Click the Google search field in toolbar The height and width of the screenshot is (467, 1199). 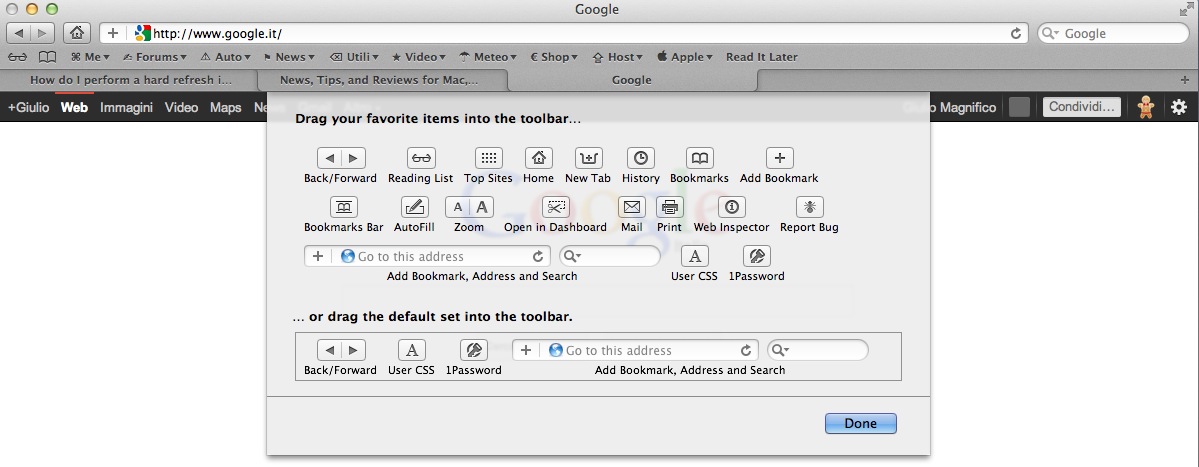[x=1113, y=34]
